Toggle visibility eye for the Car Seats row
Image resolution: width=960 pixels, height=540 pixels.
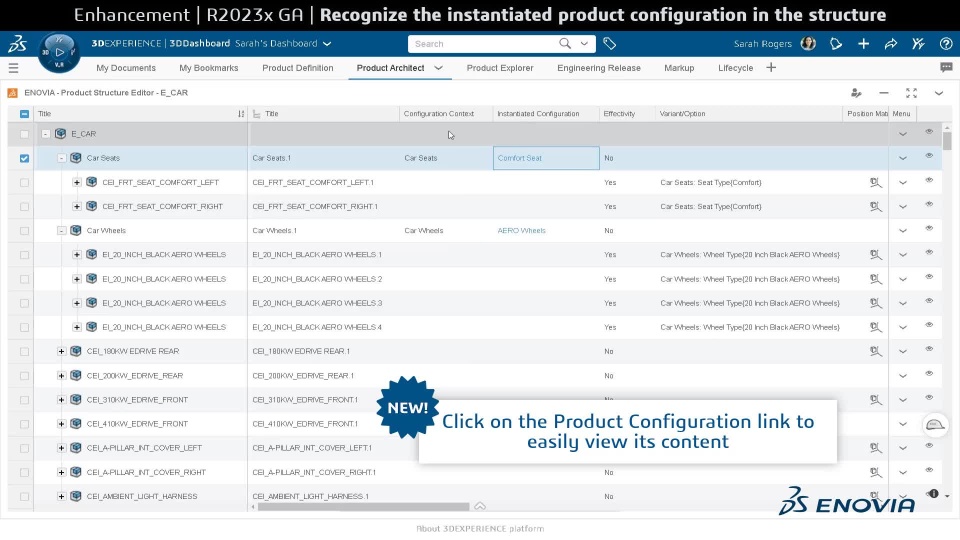click(x=929, y=156)
